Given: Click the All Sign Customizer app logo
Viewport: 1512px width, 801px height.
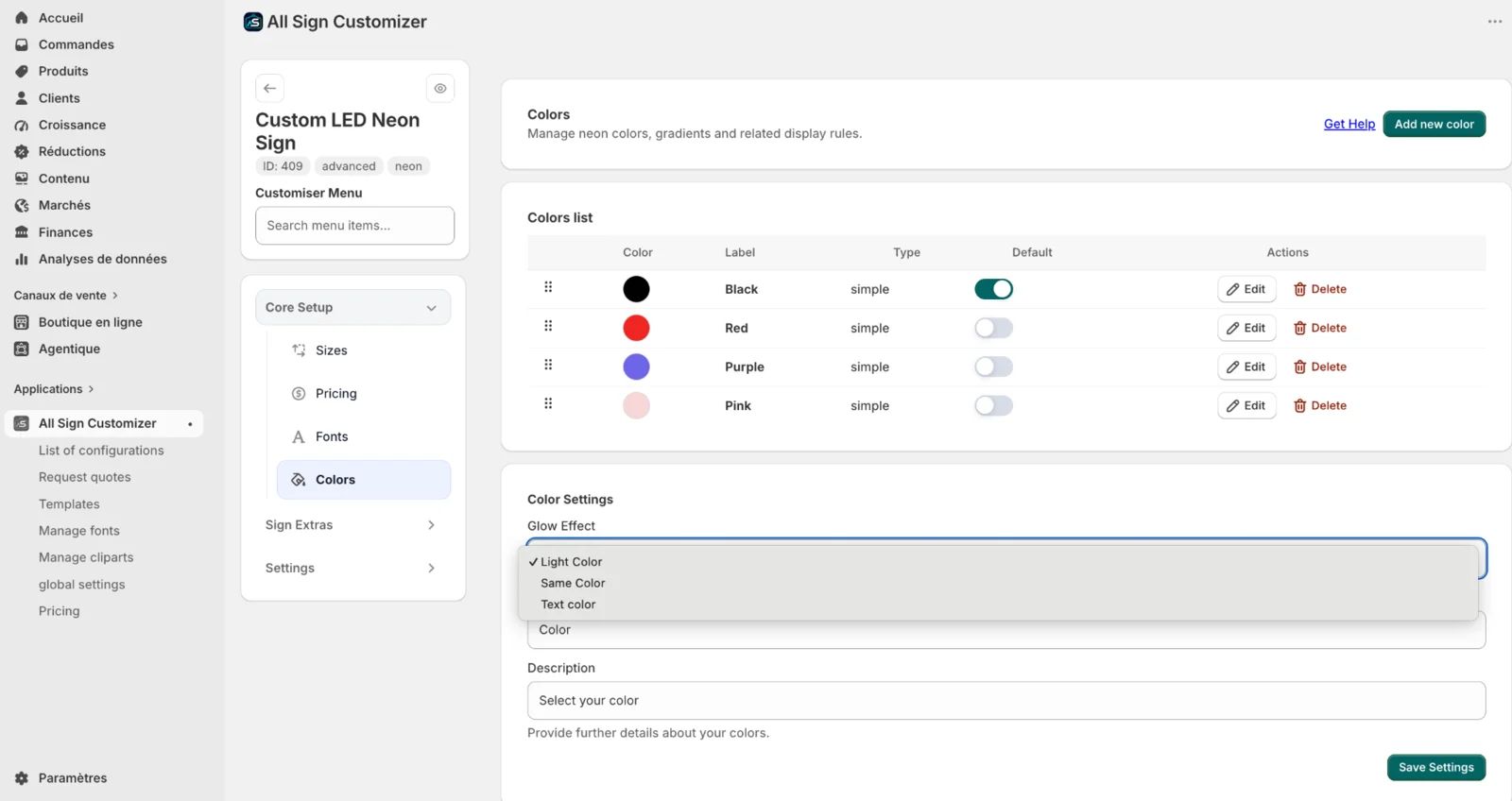Looking at the screenshot, I should (x=253, y=22).
